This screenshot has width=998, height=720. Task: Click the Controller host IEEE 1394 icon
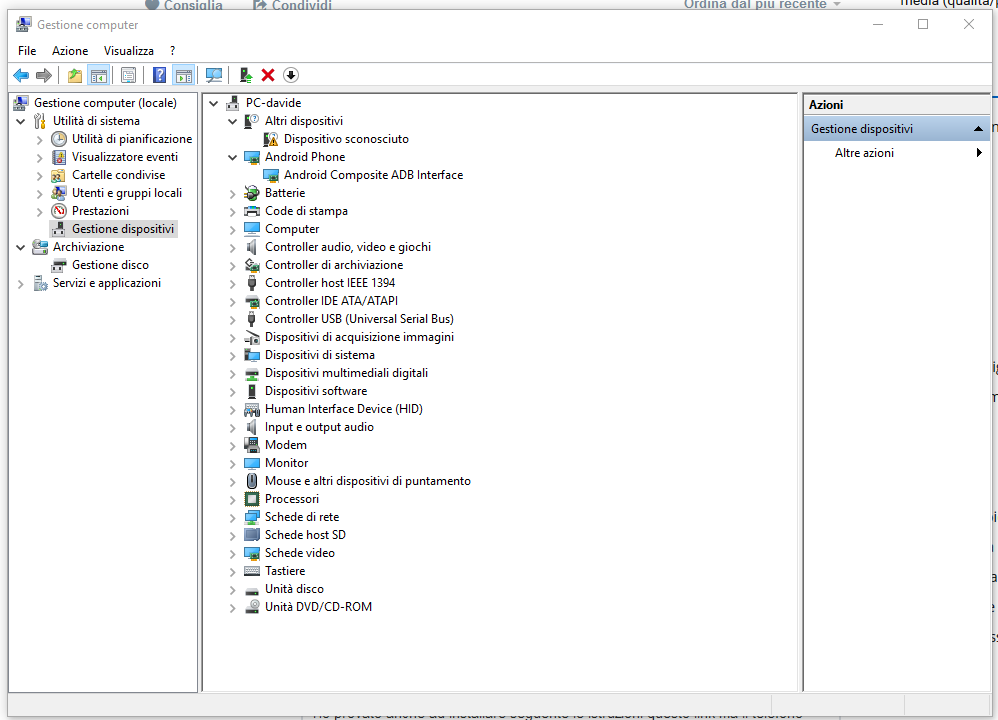[x=252, y=283]
